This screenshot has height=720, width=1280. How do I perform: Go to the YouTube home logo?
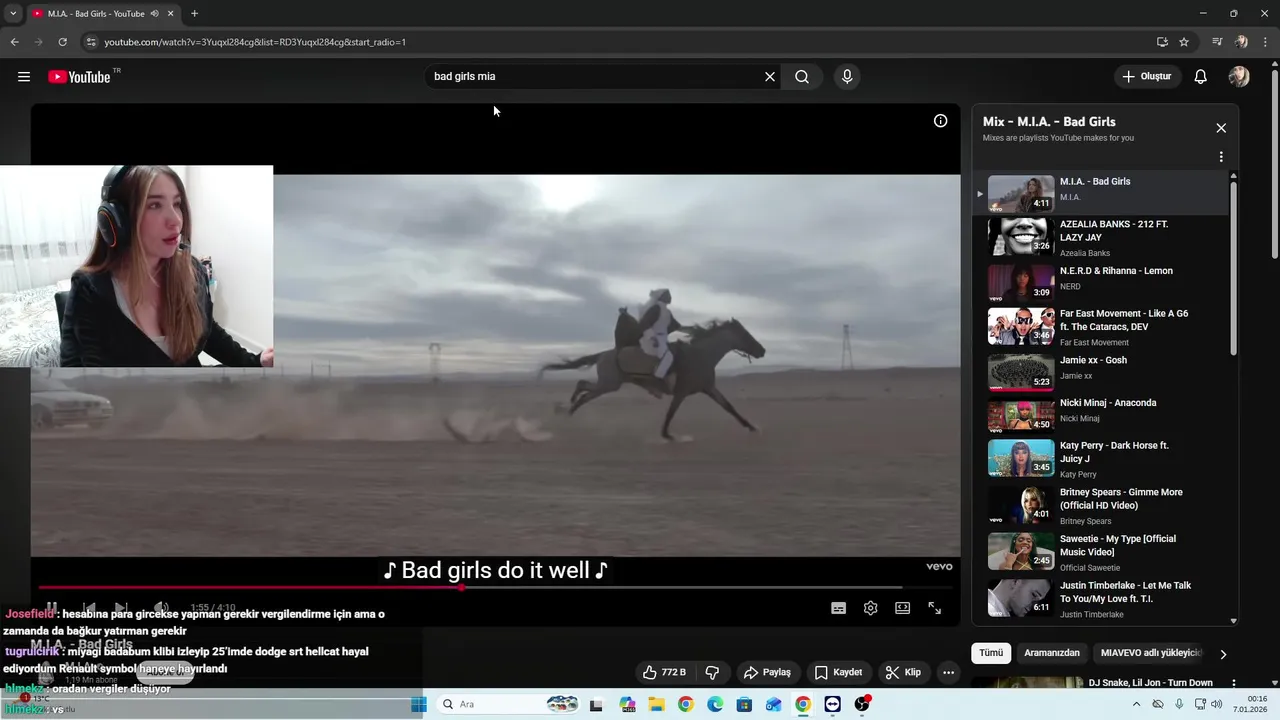(79, 77)
